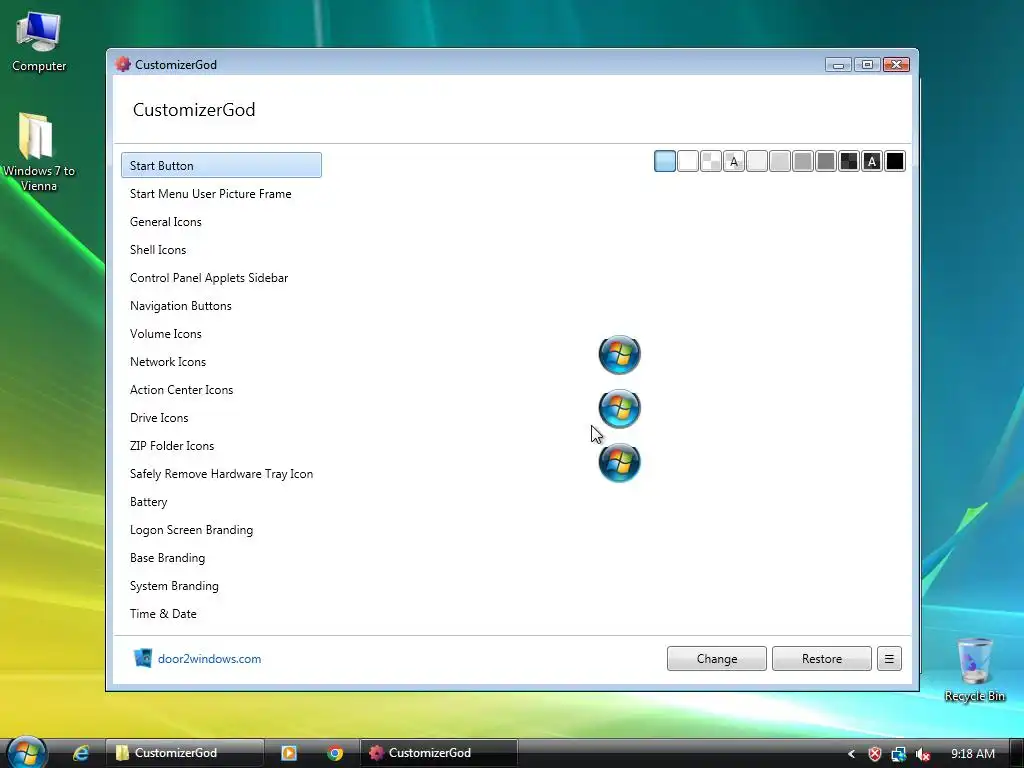Open Logon Screen Branding
Screen dimensions: 1024x768
[x=191, y=530]
